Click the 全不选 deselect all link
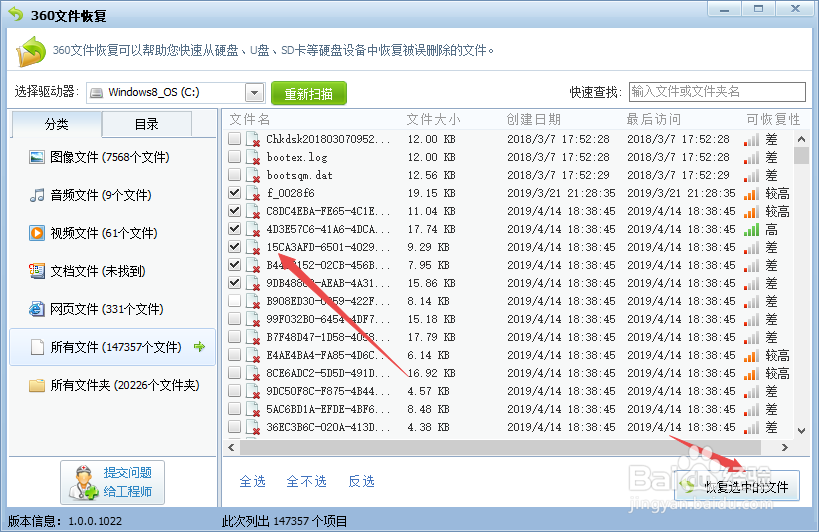This screenshot has width=819, height=532. point(307,481)
